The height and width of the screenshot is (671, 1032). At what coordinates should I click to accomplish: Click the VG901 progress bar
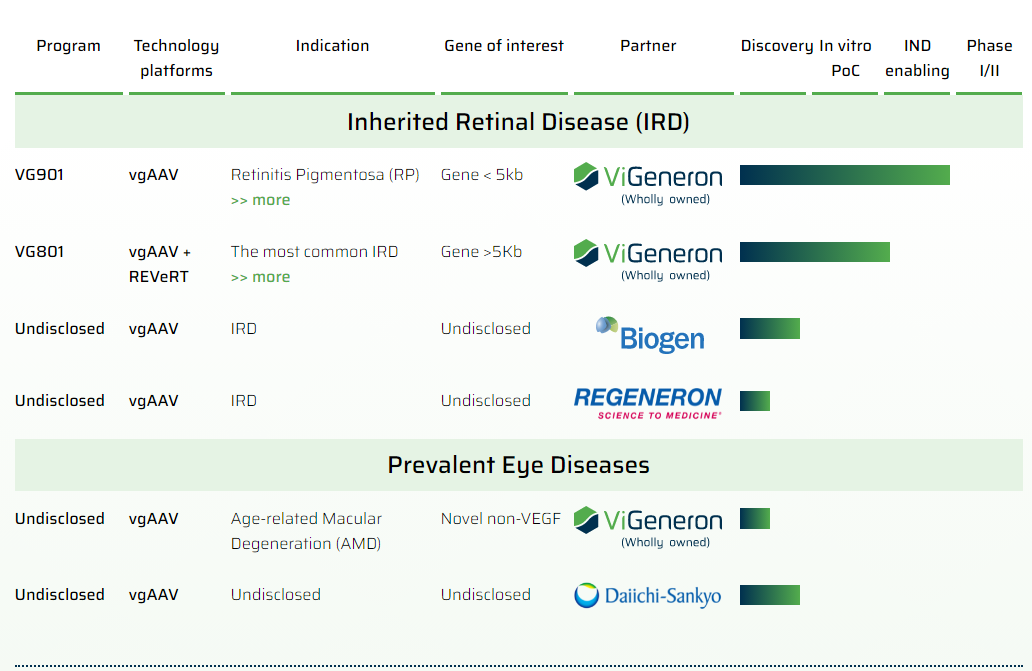pyautogui.click(x=844, y=175)
